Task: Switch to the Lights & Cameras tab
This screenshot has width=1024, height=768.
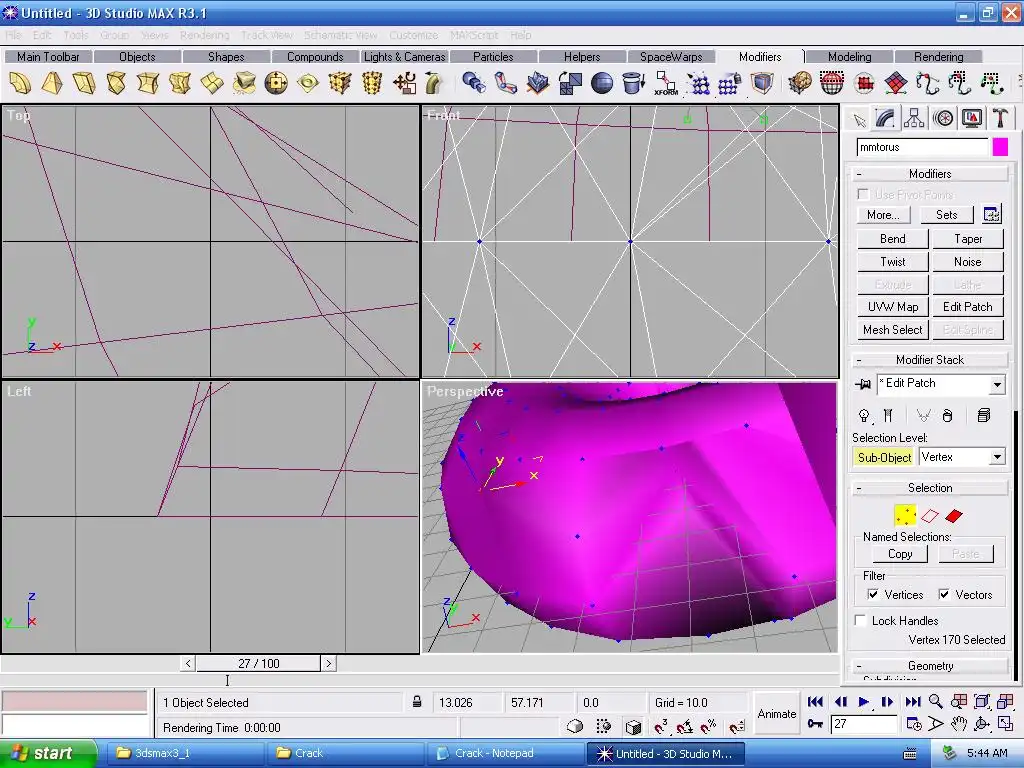Action: point(404,57)
